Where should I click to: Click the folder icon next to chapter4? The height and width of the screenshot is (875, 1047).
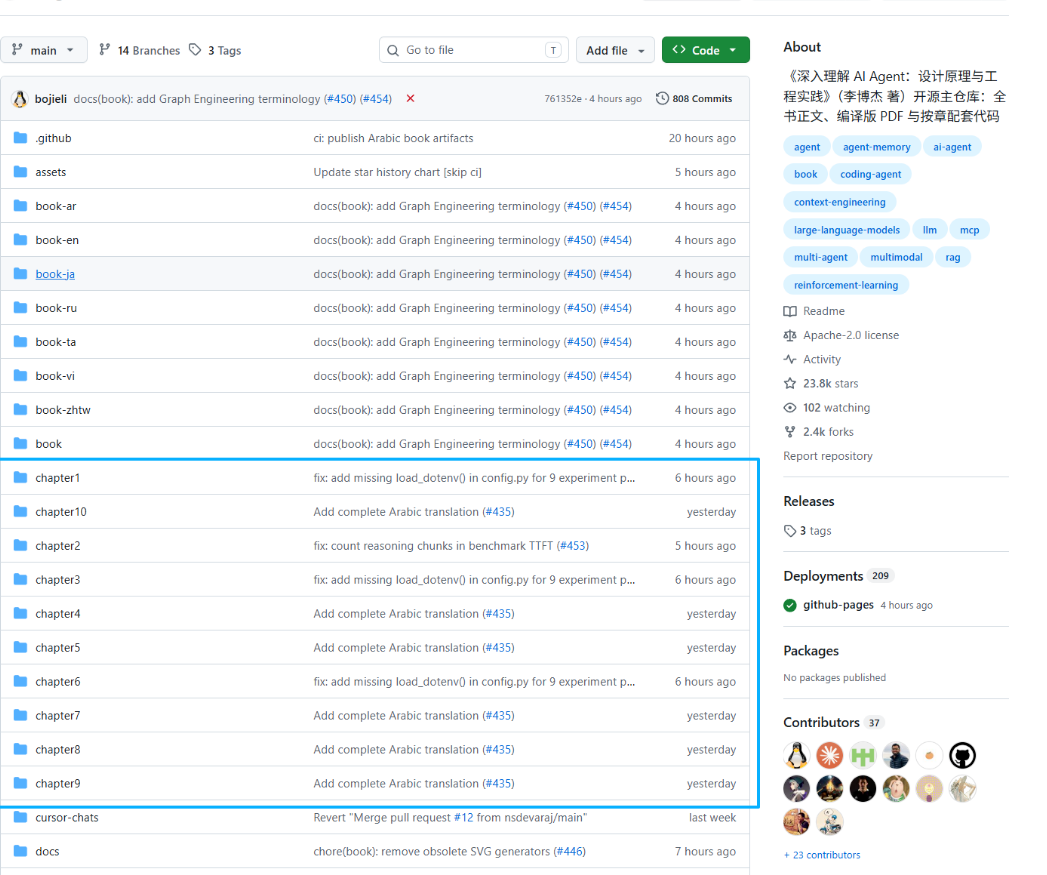click(21, 613)
